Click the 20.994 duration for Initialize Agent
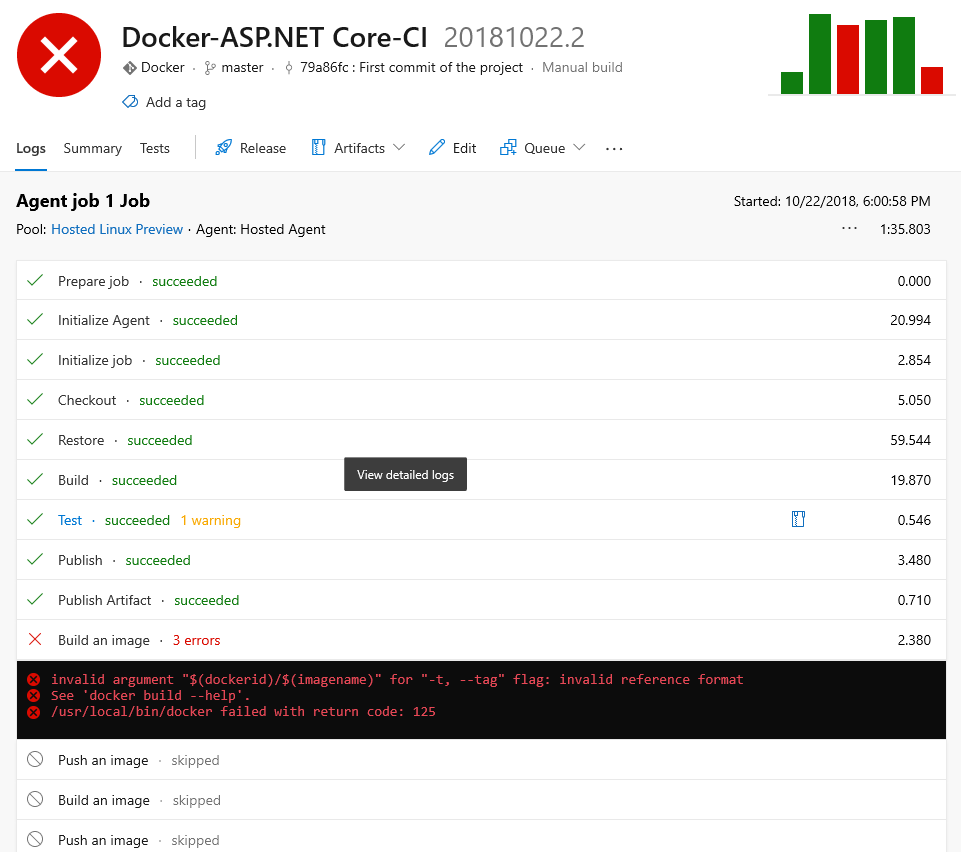The height and width of the screenshot is (852, 961). pos(910,320)
